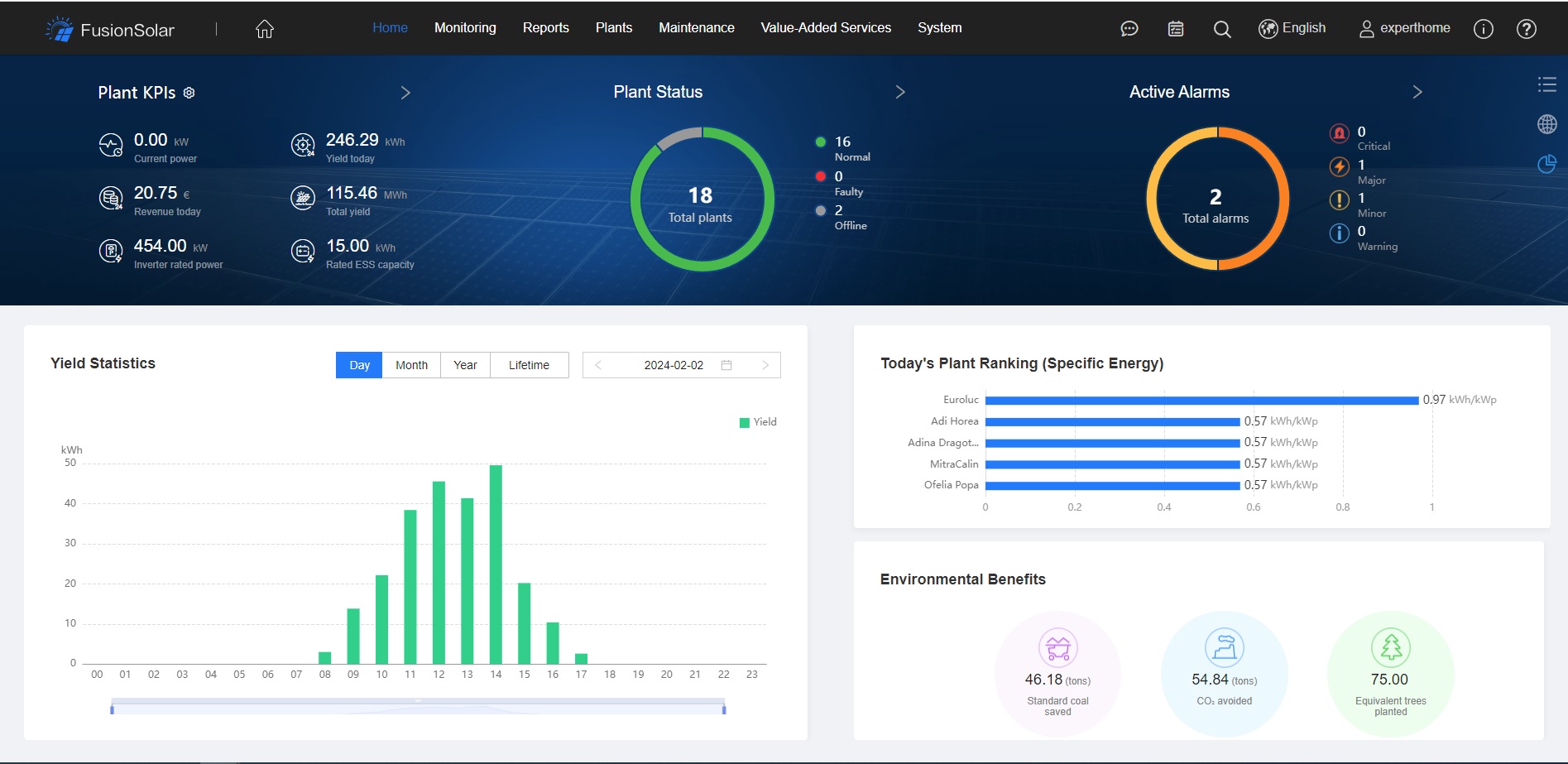Open the Monitoring menu
Image resolution: width=1568 pixels, height=764 pixels.
click(x=465, y=28)
